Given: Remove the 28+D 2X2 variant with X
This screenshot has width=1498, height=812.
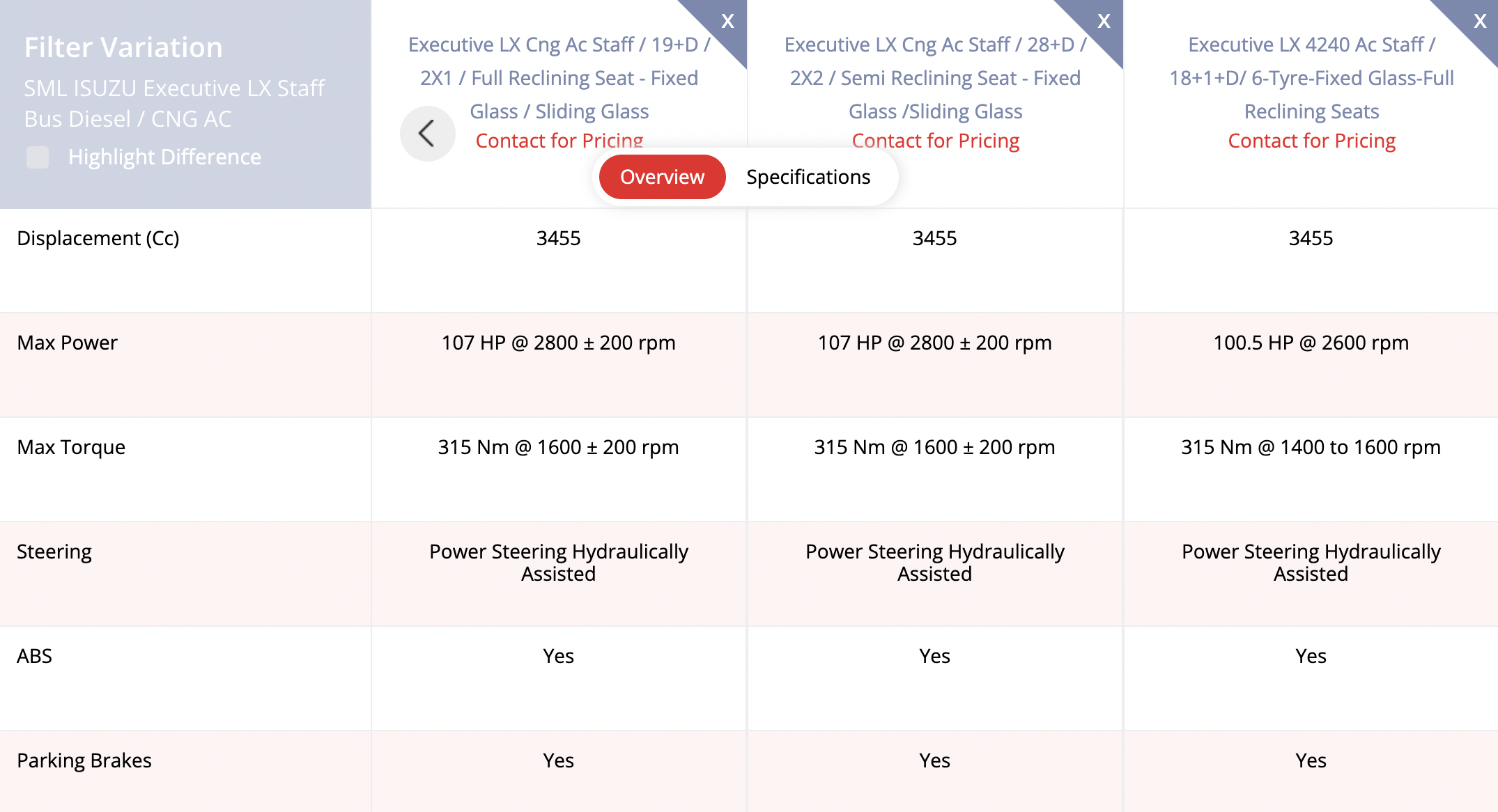Looking at the screenshot, I should (x=1104, y=21).
